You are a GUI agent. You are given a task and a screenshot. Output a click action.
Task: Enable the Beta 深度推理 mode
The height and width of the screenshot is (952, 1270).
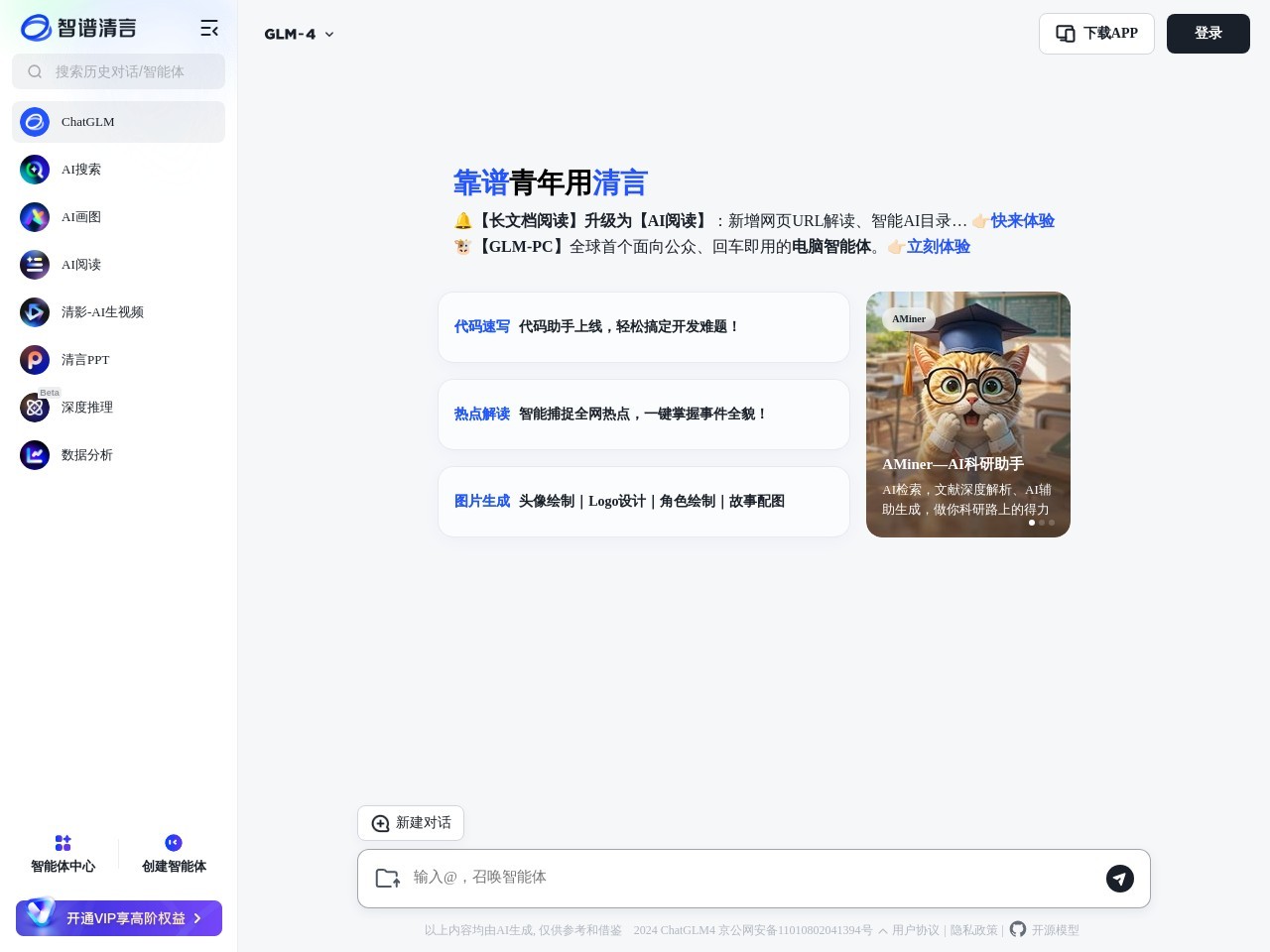coord(87,408)
